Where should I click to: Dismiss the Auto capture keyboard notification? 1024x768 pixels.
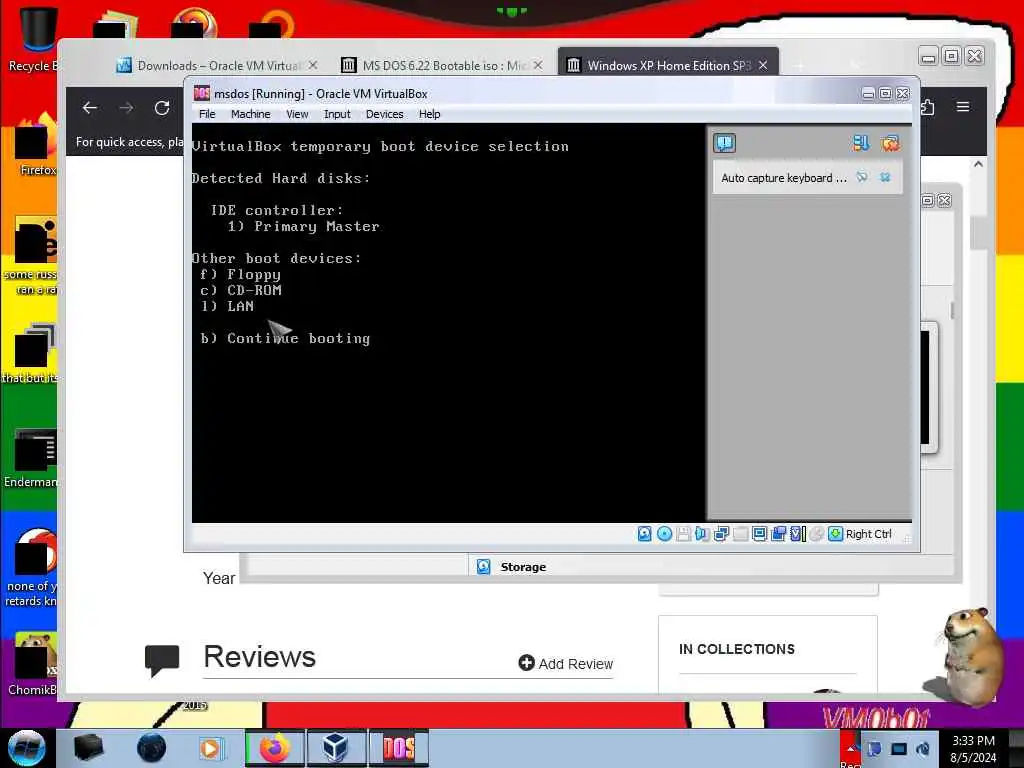[885, 177]
